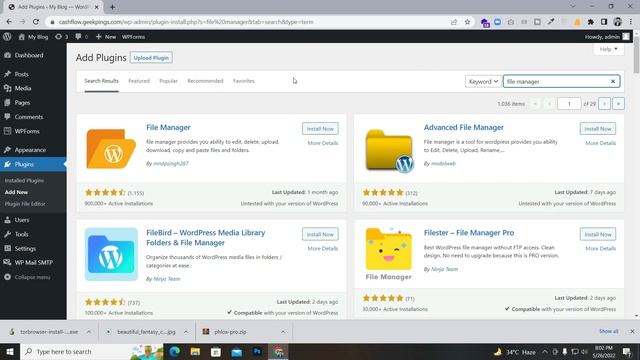Jump to the last page of results

[x=618, y=104]
